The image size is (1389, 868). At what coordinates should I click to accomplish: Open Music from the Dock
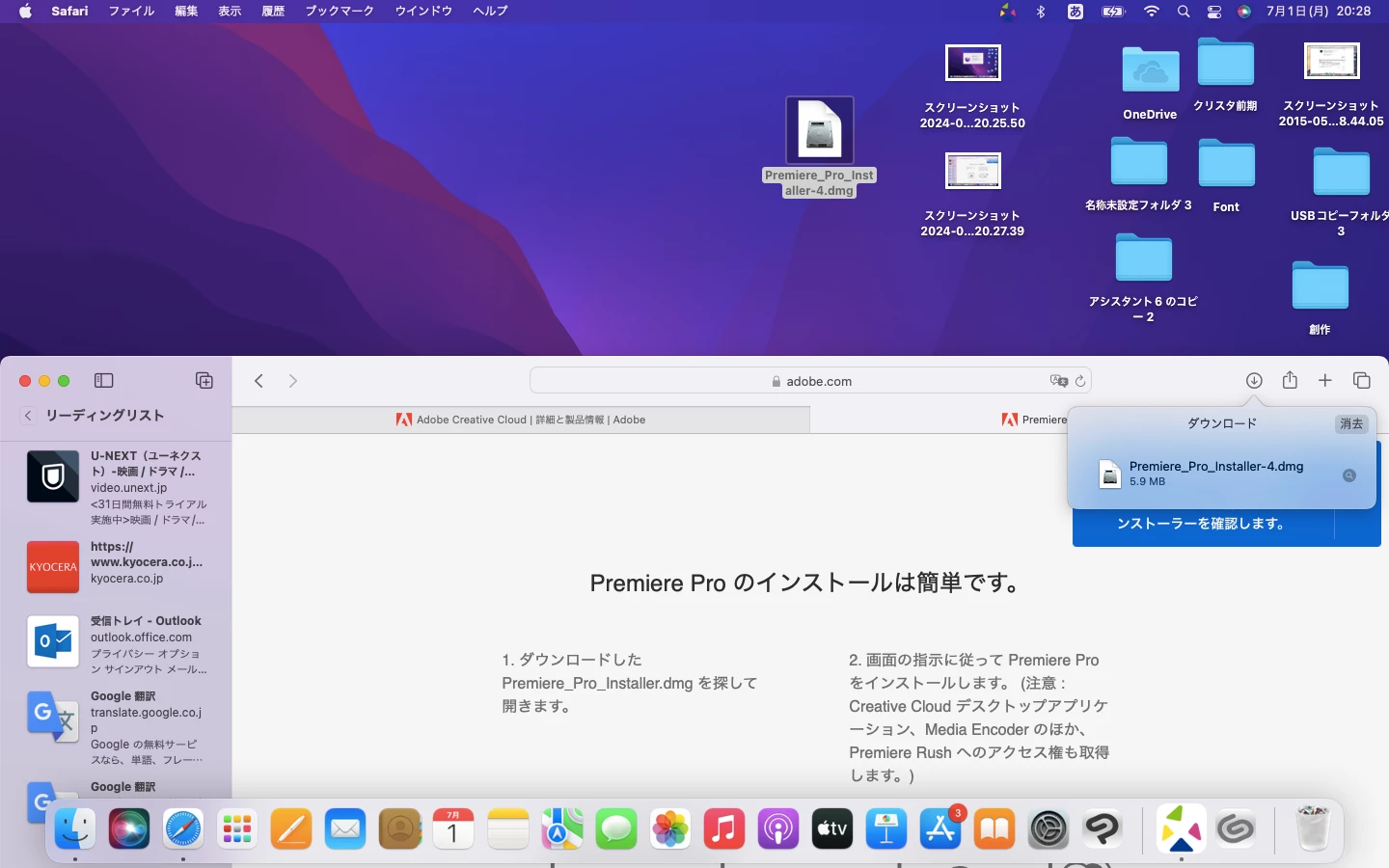pos(723,829)
